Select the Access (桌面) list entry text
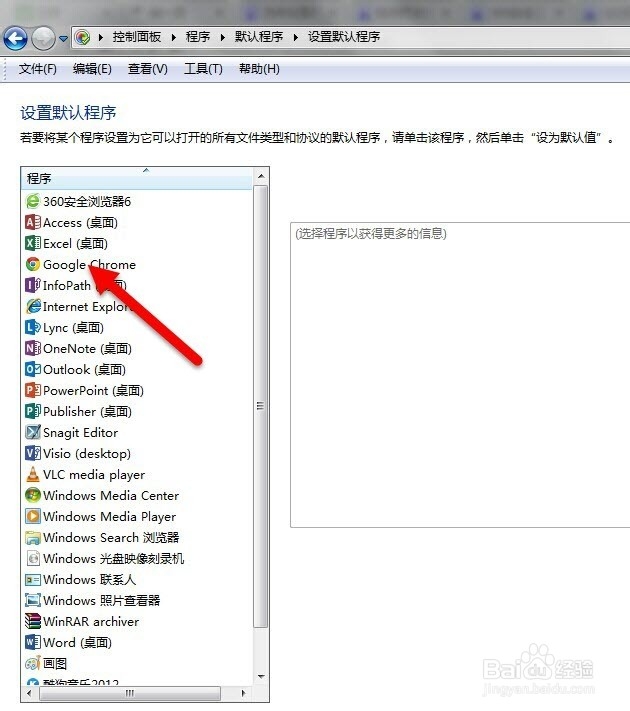Image resolution: width=630 pixels, height=711 pixels. [80, 223]
